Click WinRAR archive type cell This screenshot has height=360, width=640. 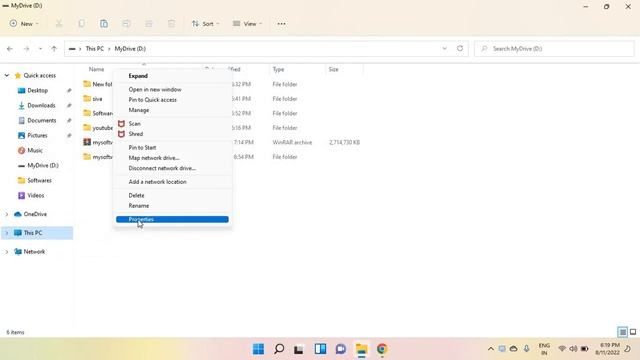292,142
